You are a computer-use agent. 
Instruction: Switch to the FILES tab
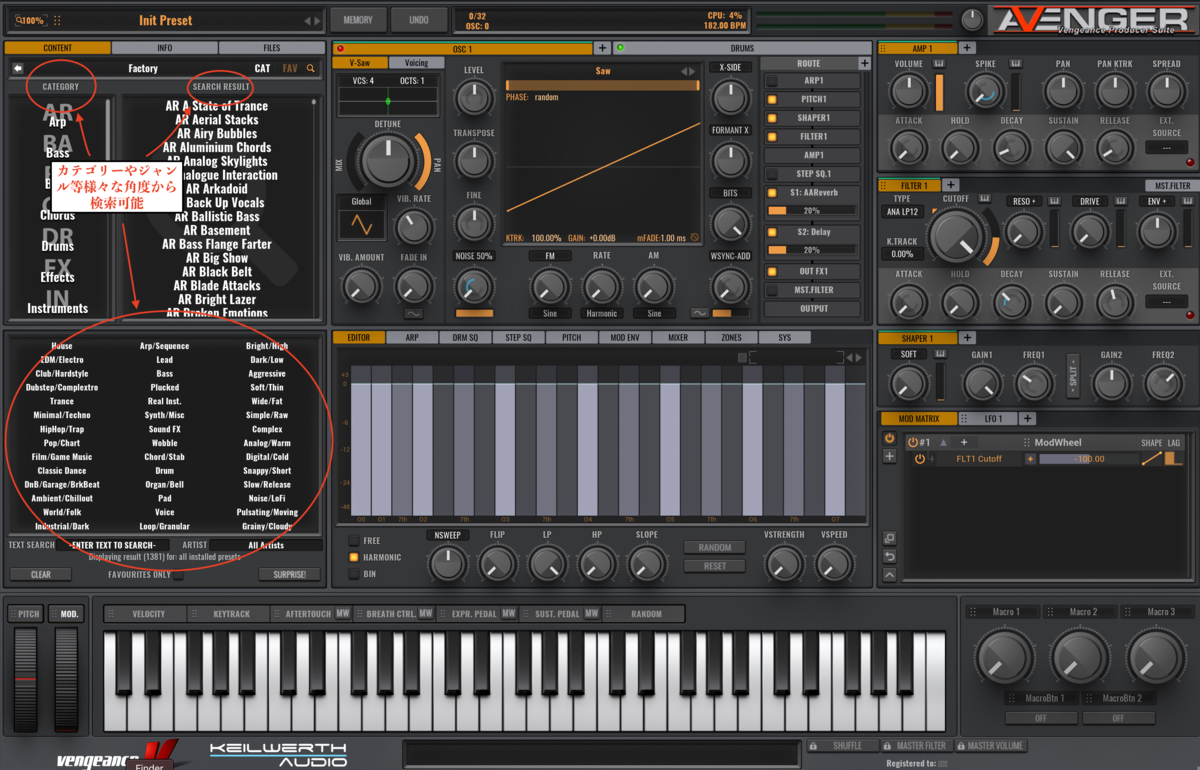272,48
